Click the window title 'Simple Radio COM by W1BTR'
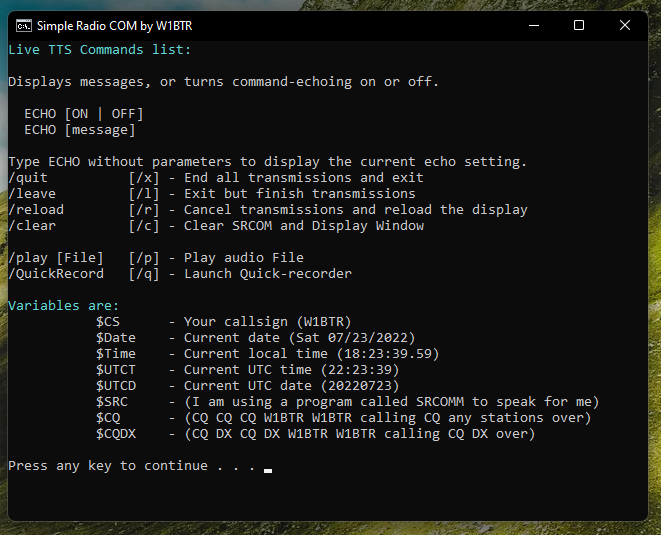Screen dimensions: 661x535 point(114,26)
